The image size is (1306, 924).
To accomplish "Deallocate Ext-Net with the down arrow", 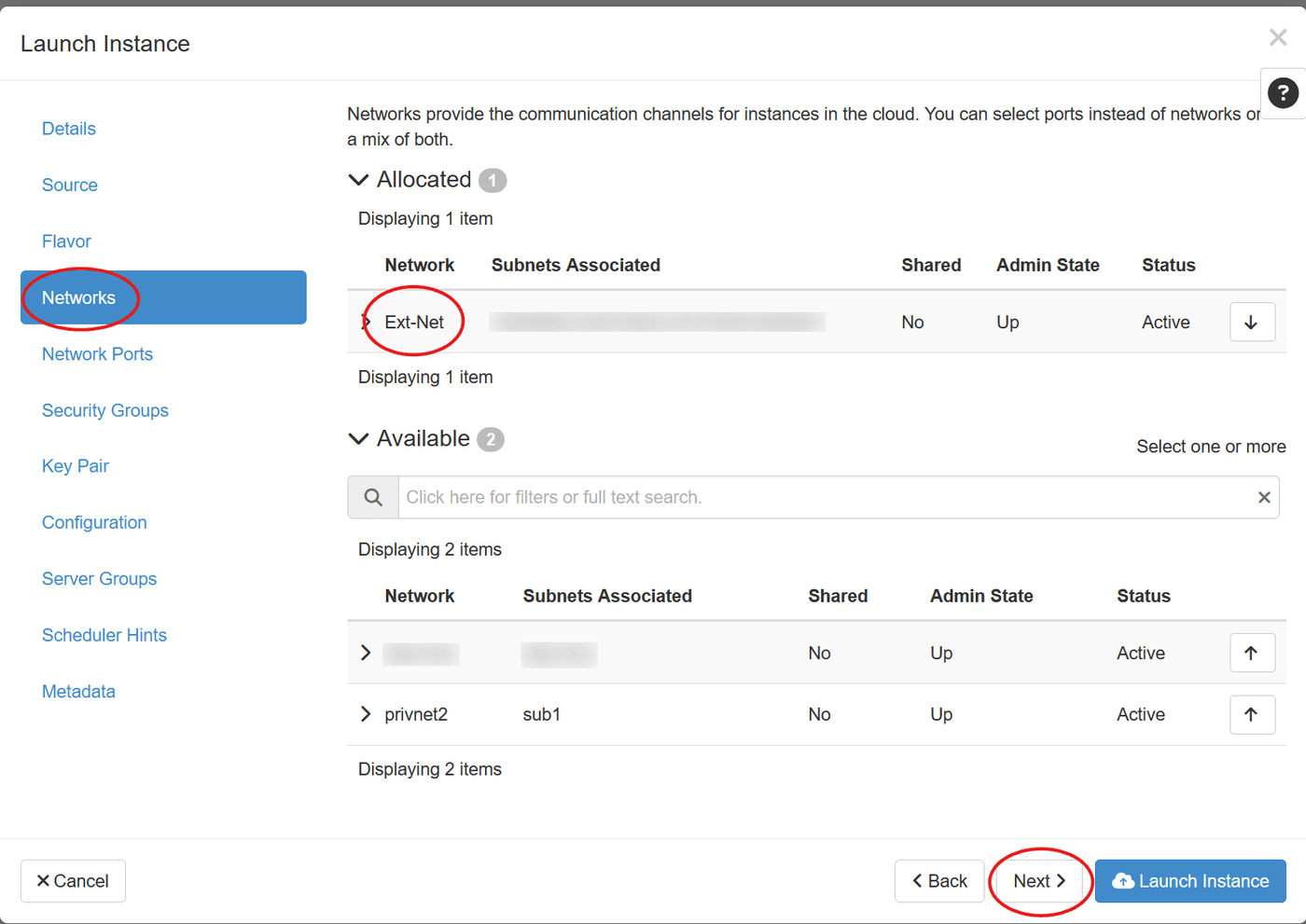I will click(1252, 322).
